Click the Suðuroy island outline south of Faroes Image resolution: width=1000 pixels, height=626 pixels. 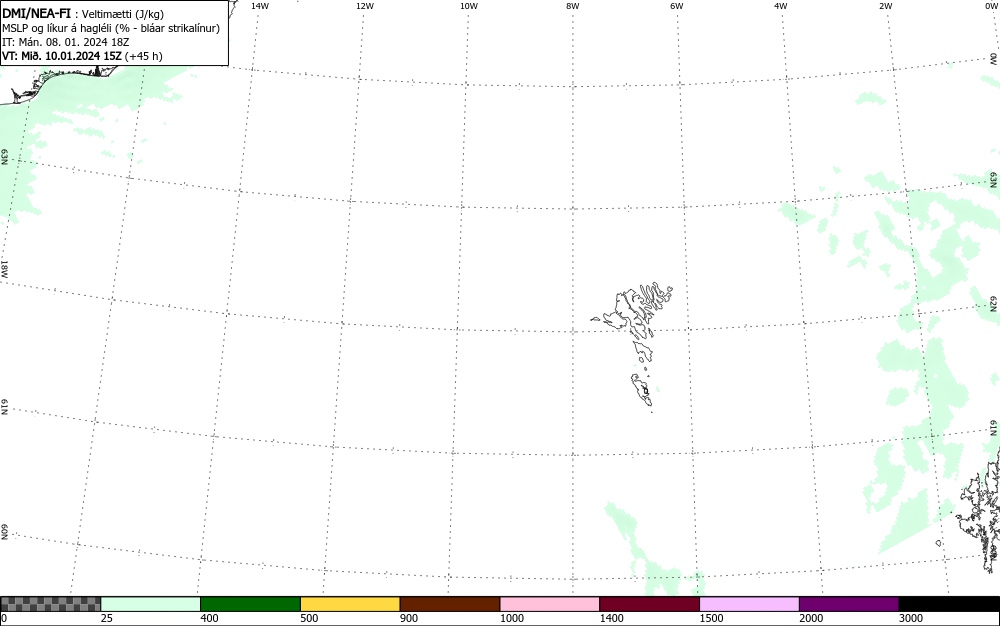642,389
